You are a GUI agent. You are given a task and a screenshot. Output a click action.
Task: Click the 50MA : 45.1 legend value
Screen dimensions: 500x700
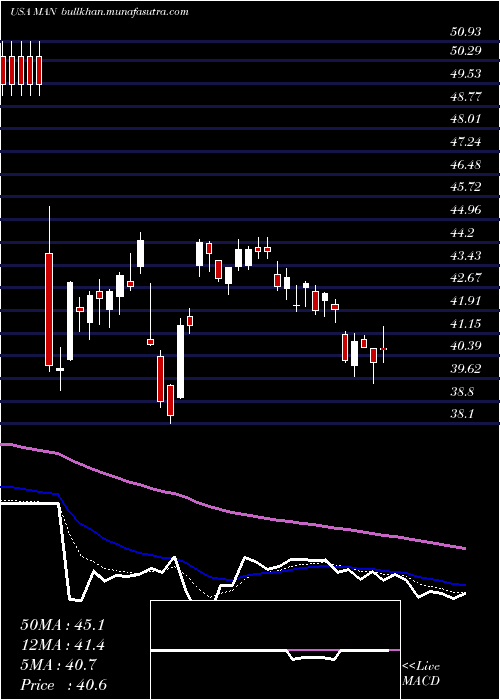(x=63, y=625)
